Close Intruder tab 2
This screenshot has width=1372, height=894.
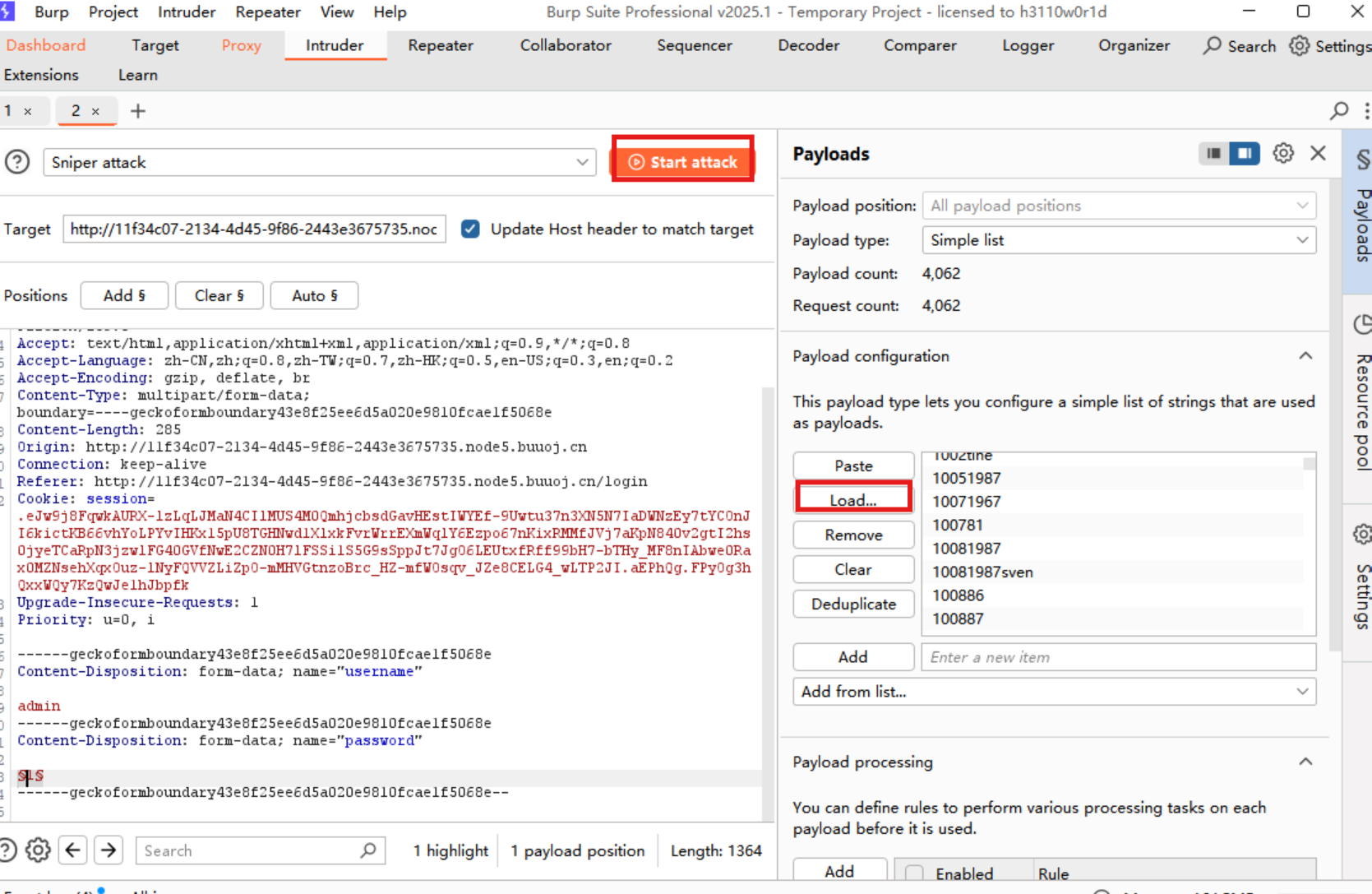95,111
